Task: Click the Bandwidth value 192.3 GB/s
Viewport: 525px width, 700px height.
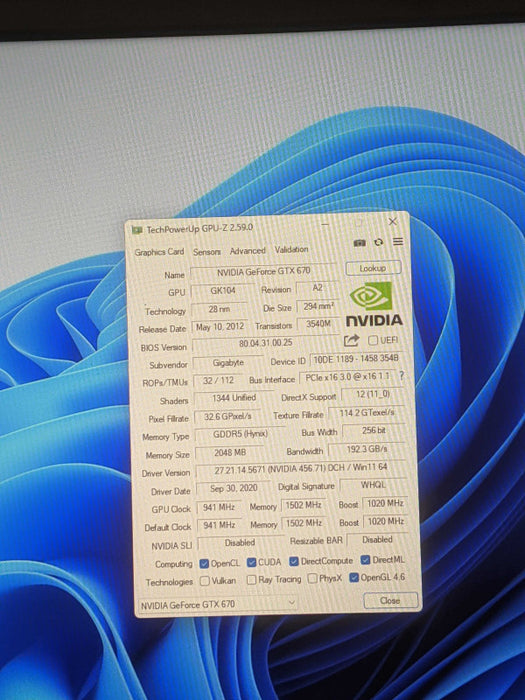Action: pyautogui.click(x=367, y=449)
